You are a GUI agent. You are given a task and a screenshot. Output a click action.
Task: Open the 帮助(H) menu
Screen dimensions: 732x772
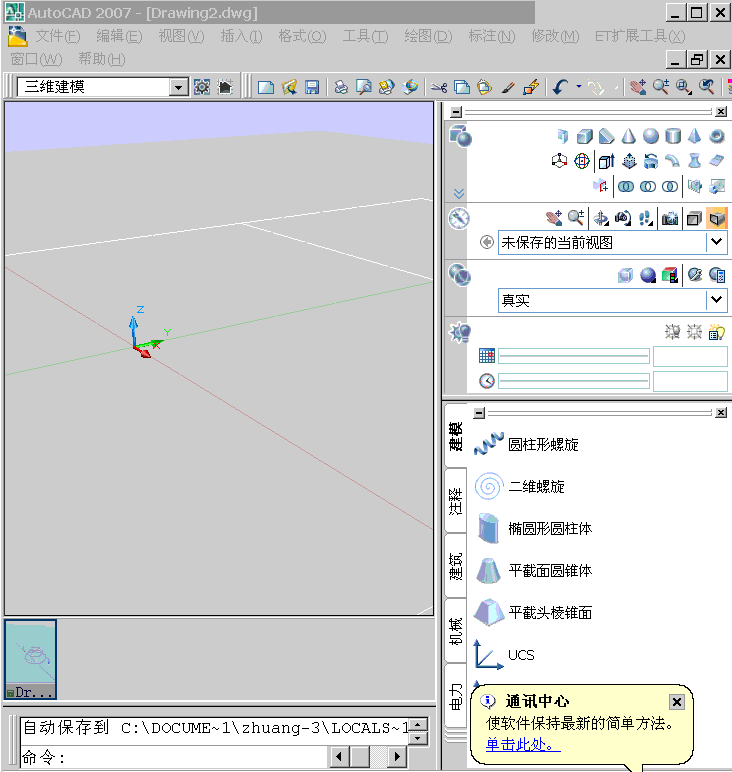[101, 59]
